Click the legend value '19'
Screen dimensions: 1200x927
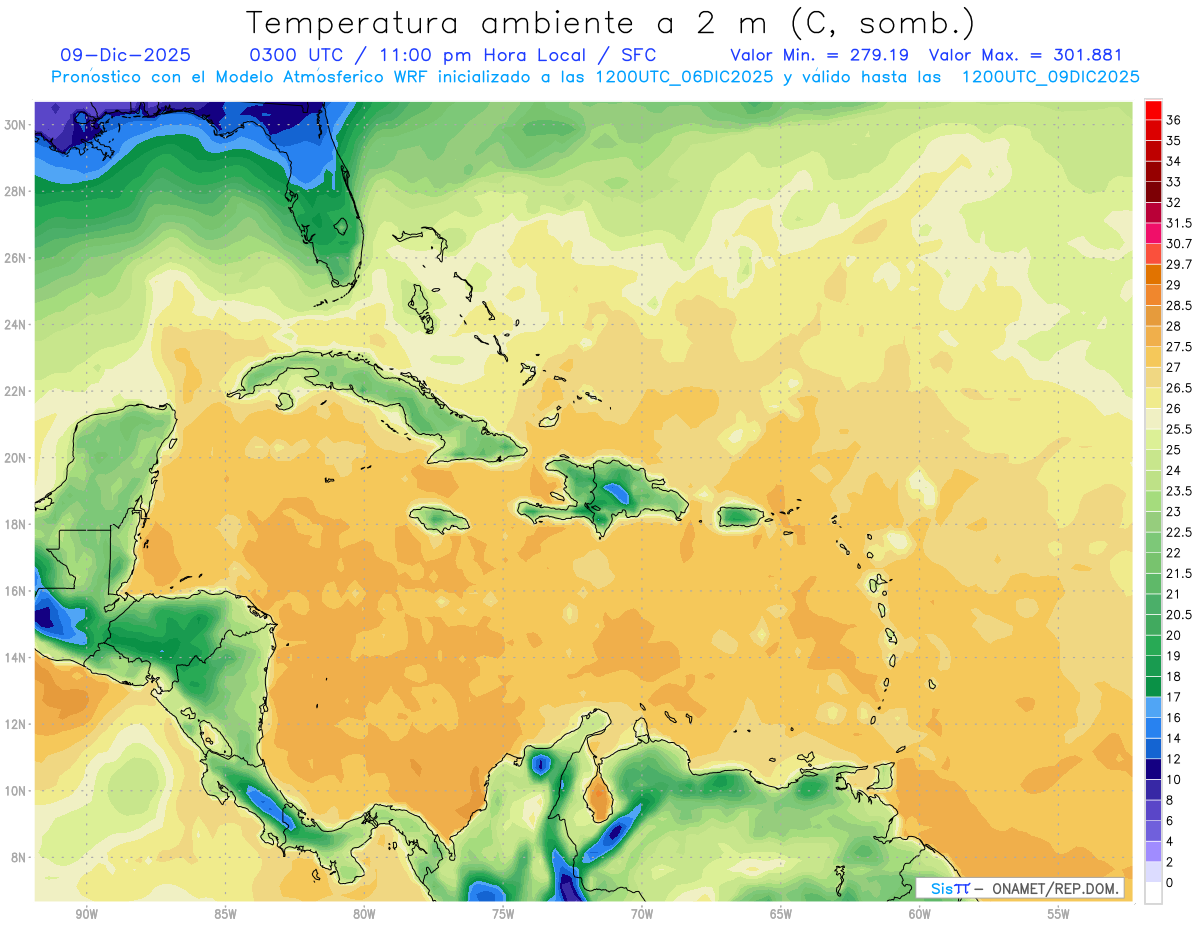(x=1174, y=656)
